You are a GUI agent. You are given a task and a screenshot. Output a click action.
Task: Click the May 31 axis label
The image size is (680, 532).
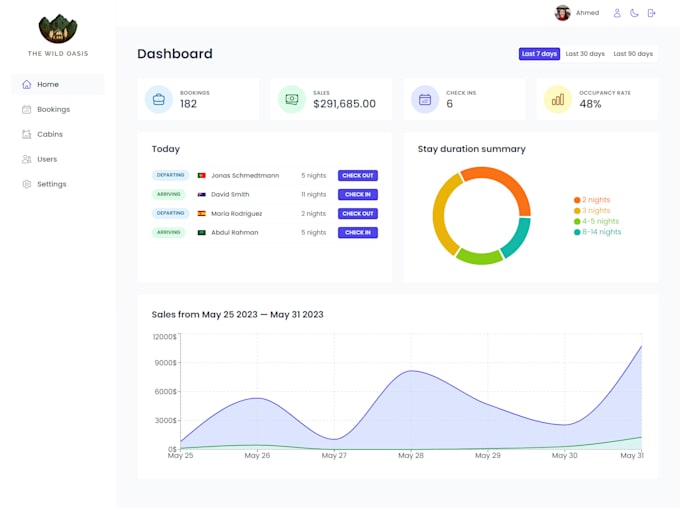tap(632, 456)
